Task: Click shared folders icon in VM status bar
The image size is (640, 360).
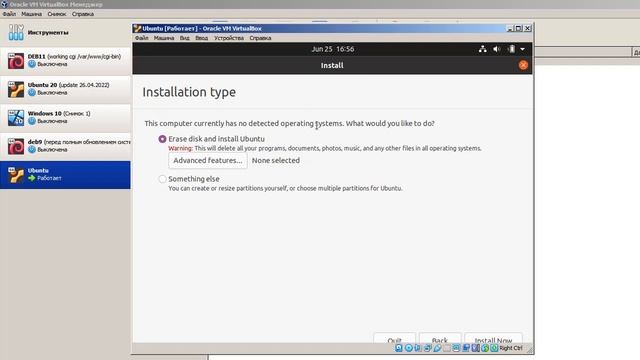Action: 447,348
